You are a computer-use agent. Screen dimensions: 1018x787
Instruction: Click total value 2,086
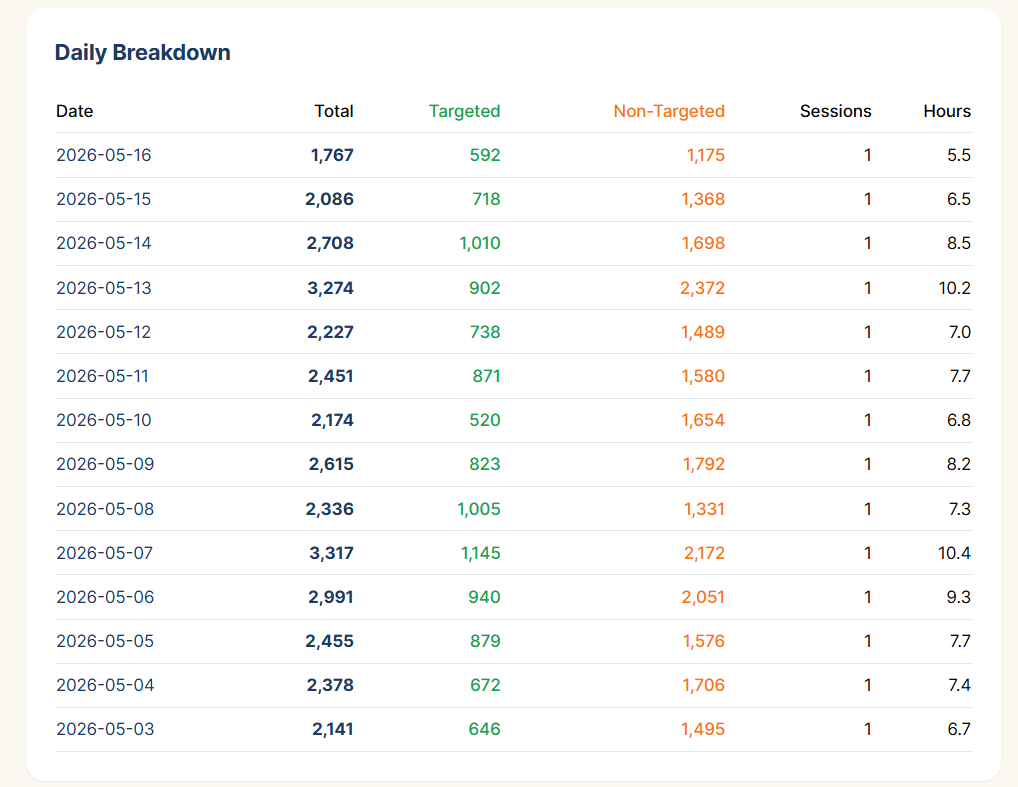pyautogui.click(x=329, y=199)
